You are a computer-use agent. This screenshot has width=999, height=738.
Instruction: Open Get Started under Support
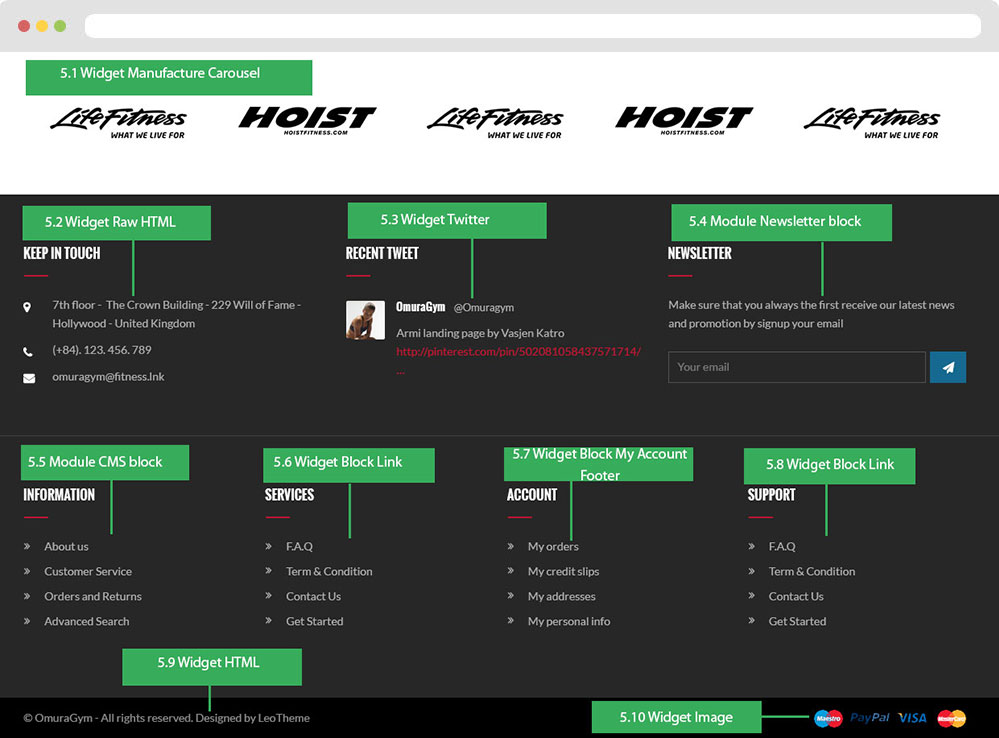click(x=798, y=621)
